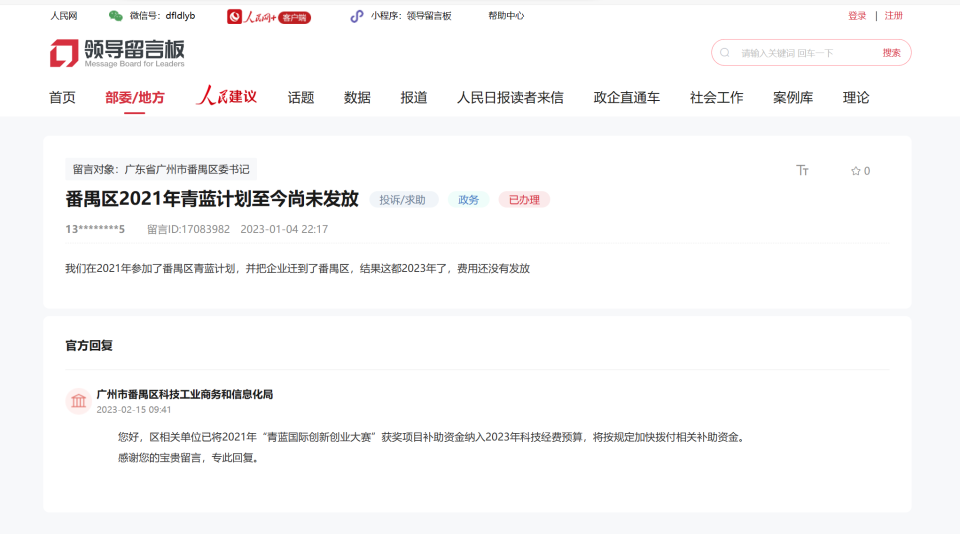Open the 话题 nav item

click(301, 97)
